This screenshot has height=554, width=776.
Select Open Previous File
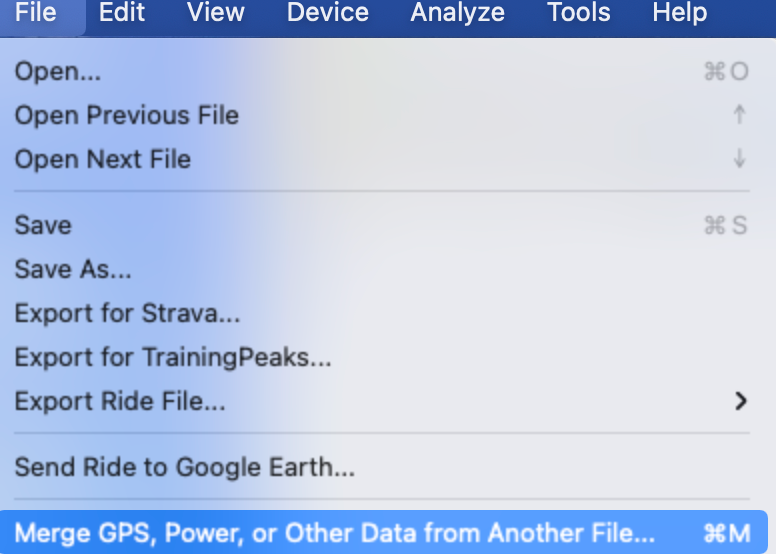click(126, 115)
